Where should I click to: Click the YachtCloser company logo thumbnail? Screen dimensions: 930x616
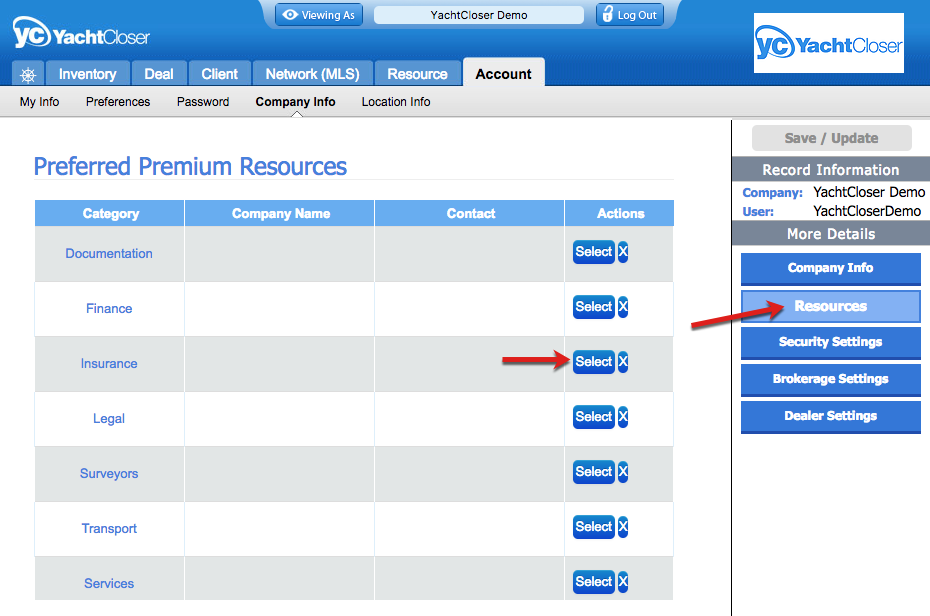(x=829, y=43)
